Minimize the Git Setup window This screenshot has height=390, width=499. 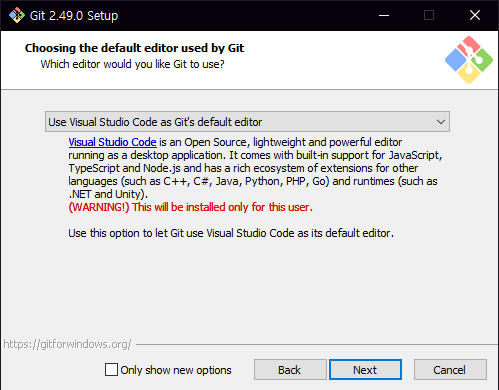pyautogui.click(x=384, y=15)
